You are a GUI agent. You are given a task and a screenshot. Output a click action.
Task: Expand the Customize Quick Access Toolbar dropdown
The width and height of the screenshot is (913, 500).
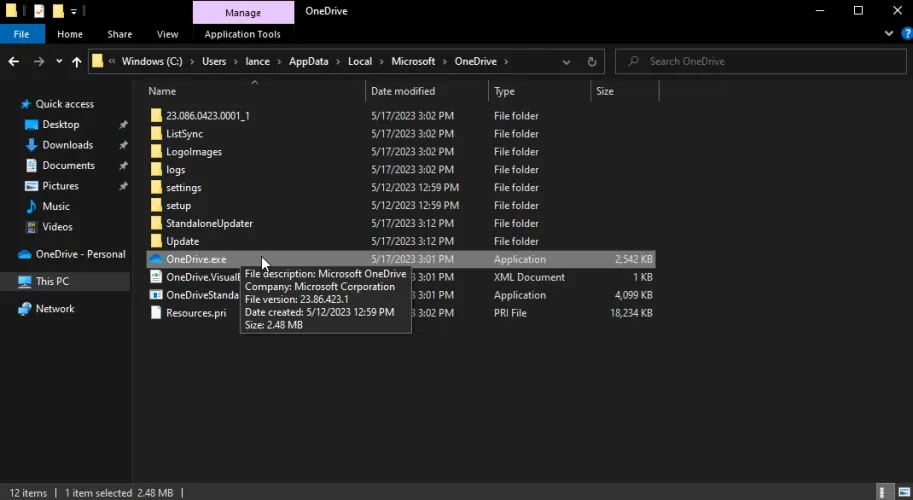click(x=74, y=11)
